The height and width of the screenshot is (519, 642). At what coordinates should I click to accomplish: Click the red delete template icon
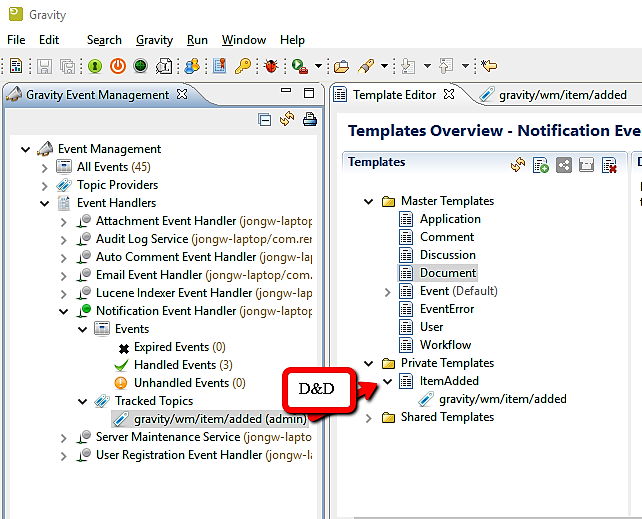pyautogui.click(x=609, y=164)
